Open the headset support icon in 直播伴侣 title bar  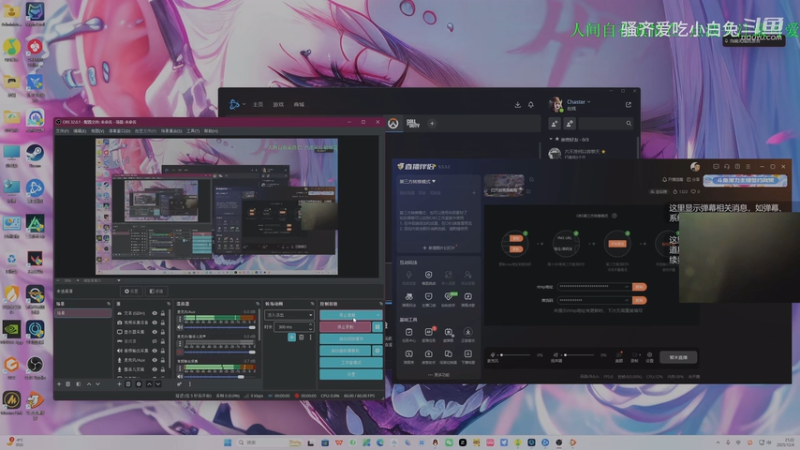pos(727,166)
